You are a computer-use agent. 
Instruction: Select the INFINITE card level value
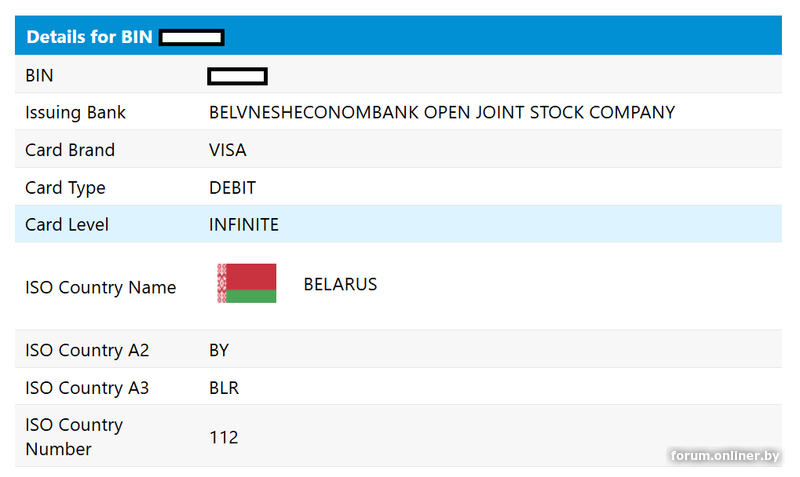click(243, 225)
